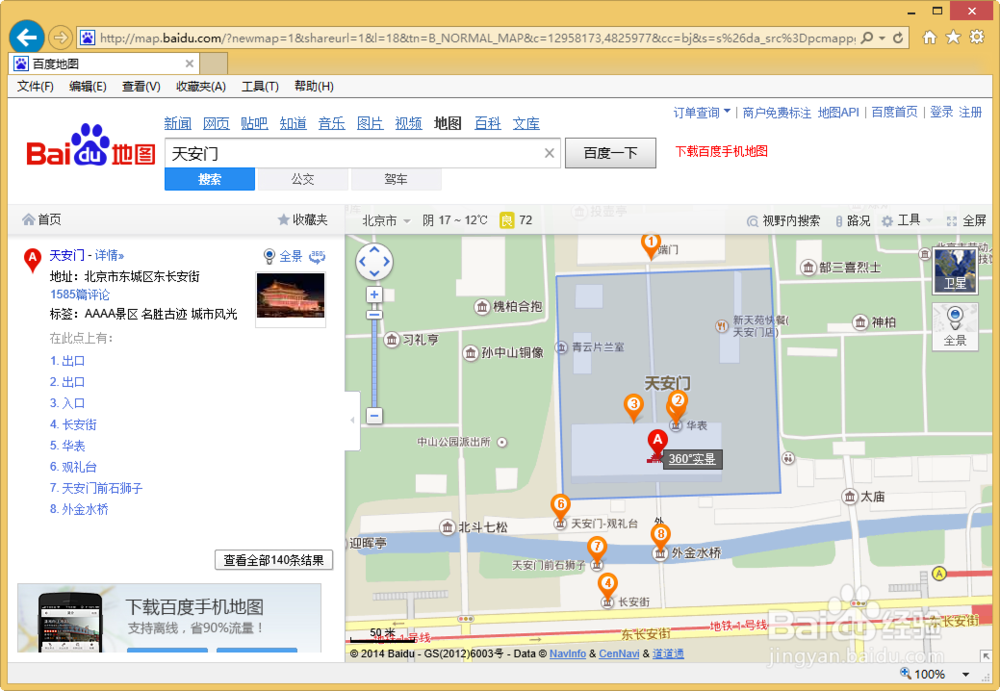Click the address bar search magnifier icon

point(867,38)
